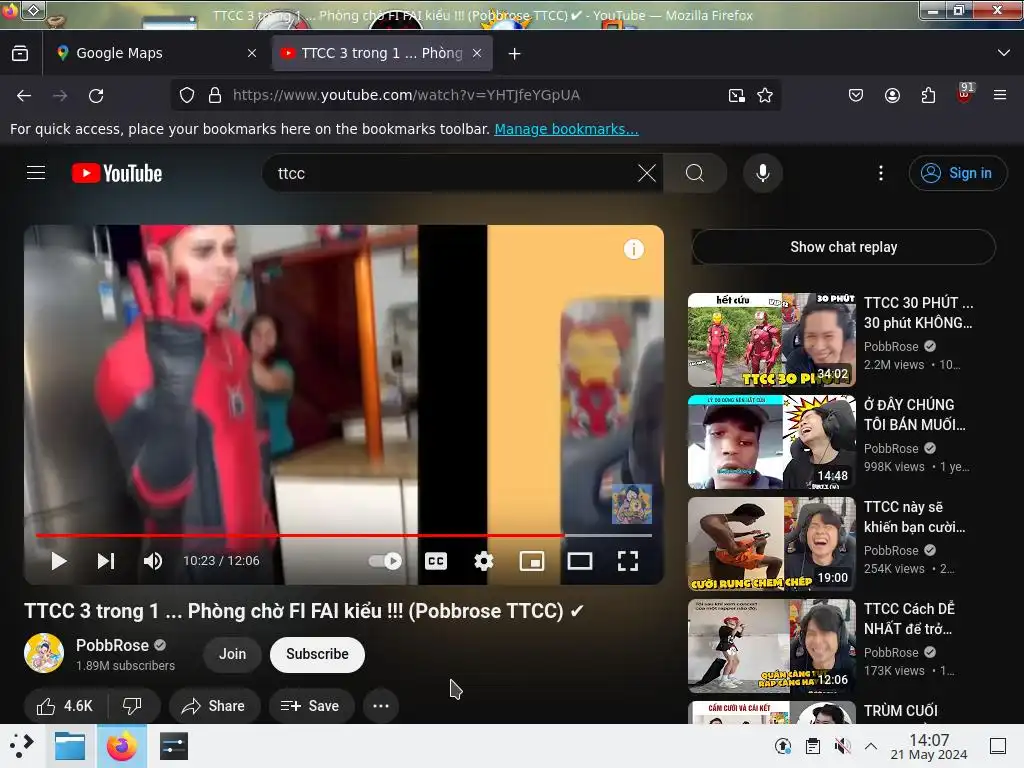
Task: Skip to the next video
Action: click(106, 561)
